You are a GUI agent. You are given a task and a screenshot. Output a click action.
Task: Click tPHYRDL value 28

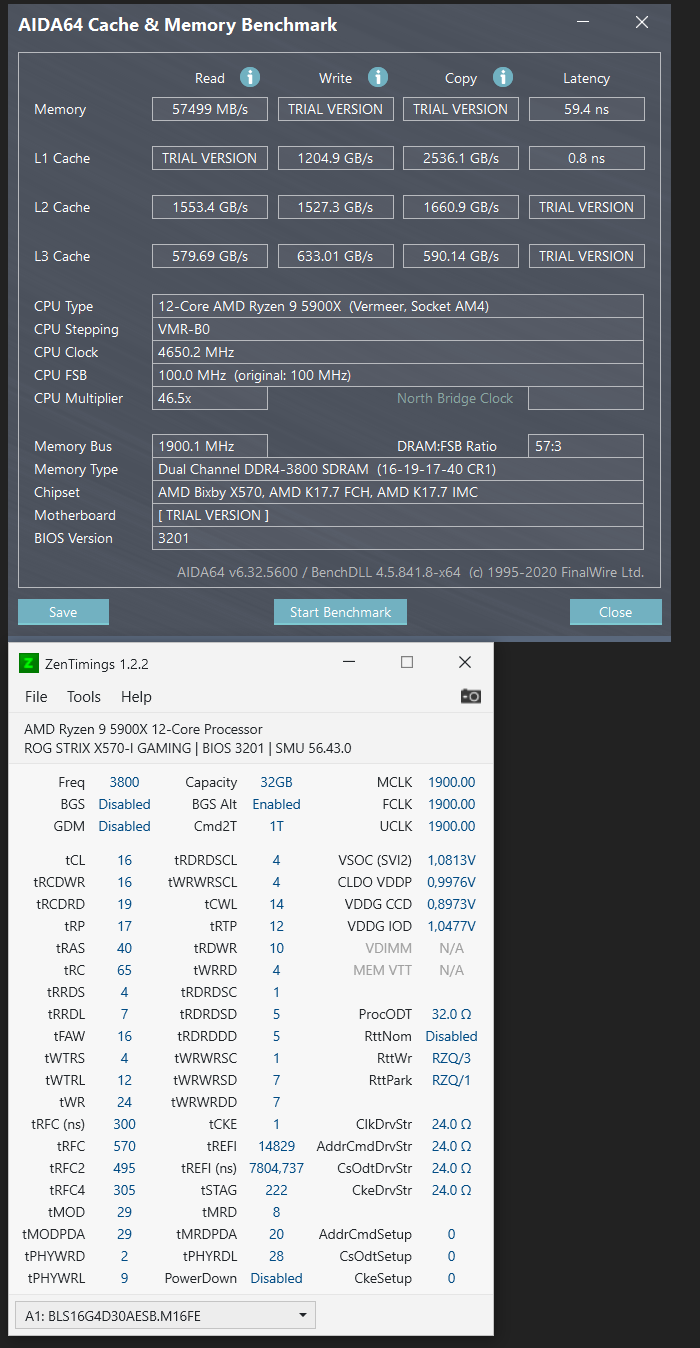click(x=276, y=1256)
